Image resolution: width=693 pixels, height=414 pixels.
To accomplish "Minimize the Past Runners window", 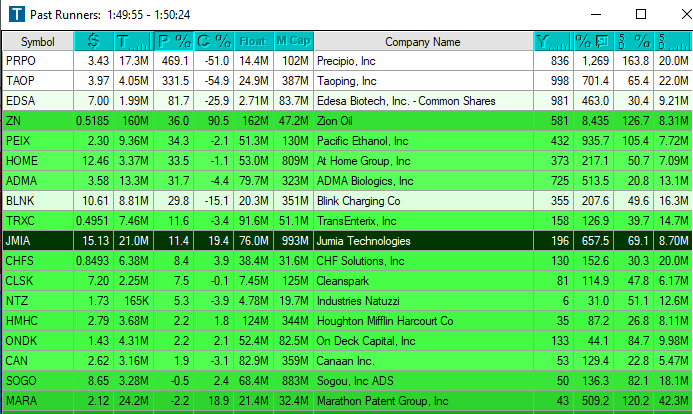I will [x=596, y=14].
